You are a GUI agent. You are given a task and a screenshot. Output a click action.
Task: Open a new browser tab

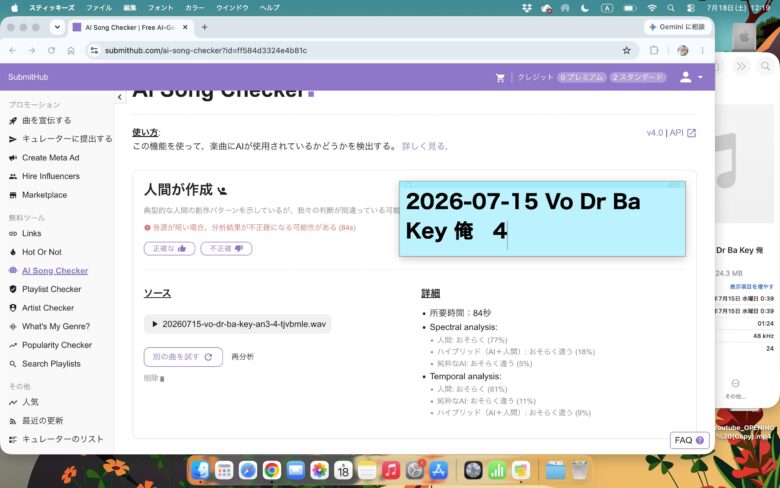(204, 27)
